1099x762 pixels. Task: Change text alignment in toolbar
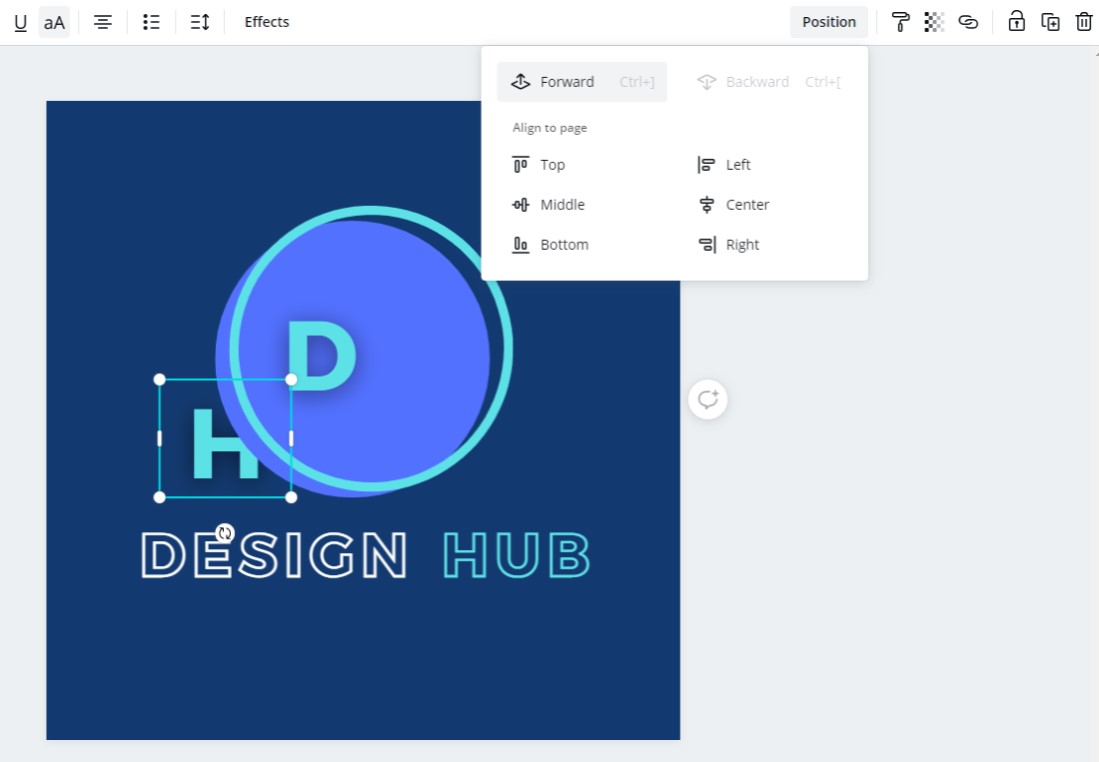103,22
